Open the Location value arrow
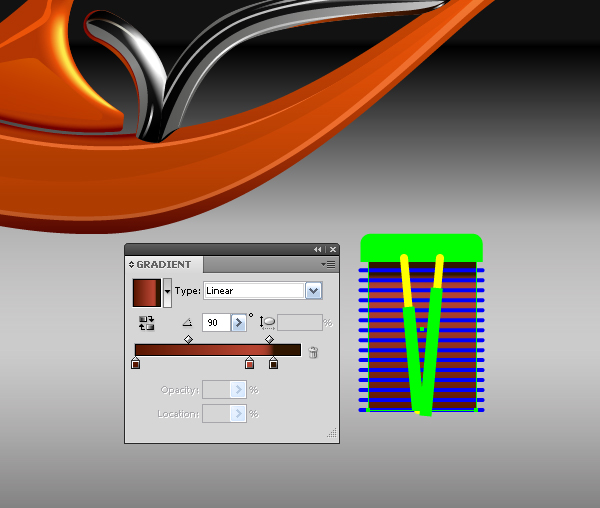 (238, 414)
